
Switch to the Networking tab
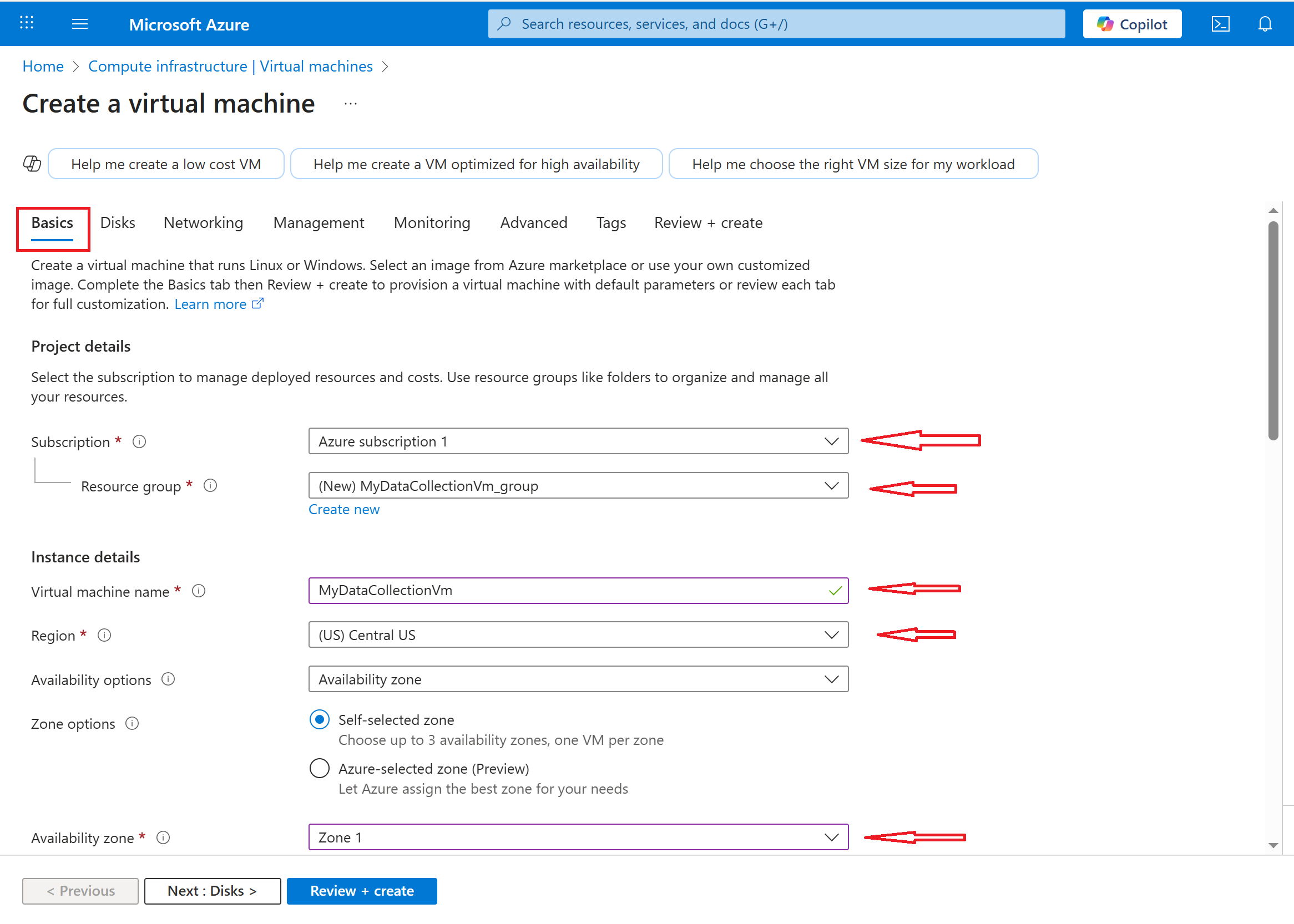pos(203,222)
